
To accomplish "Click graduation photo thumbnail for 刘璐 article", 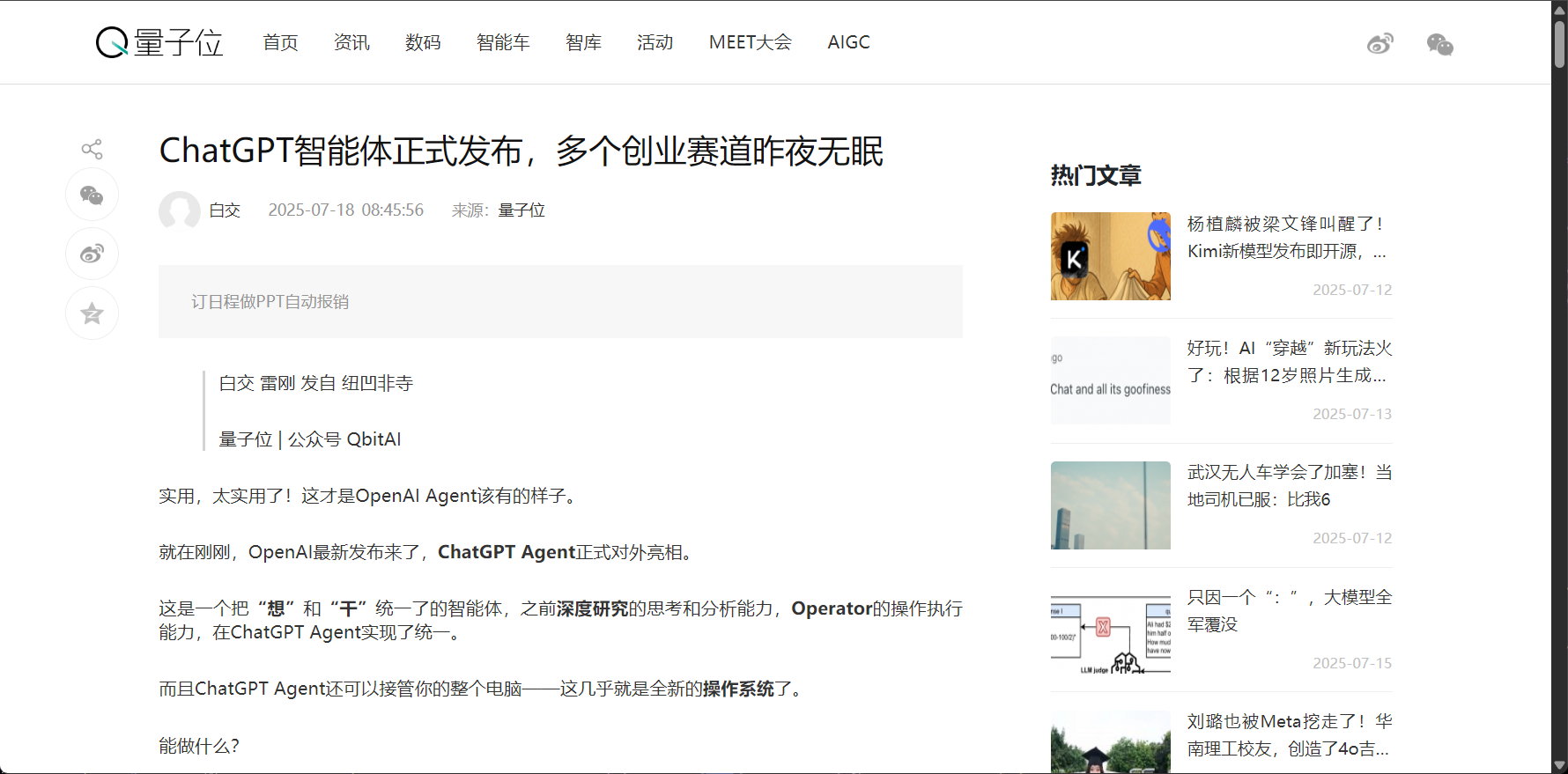I will tap(1111, 742).
